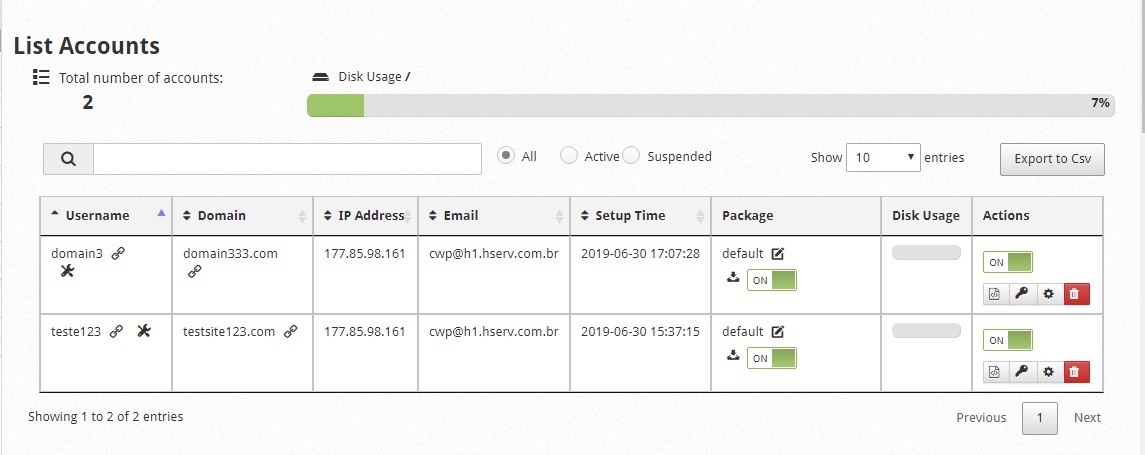
Task: Click the Export to Csv button
Action: pyautogui.click(x=1052, y=159)
